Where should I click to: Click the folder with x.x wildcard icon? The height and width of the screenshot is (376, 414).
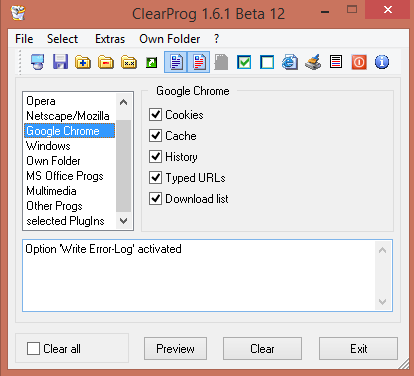pyautogui.click(x=129, y=62)
